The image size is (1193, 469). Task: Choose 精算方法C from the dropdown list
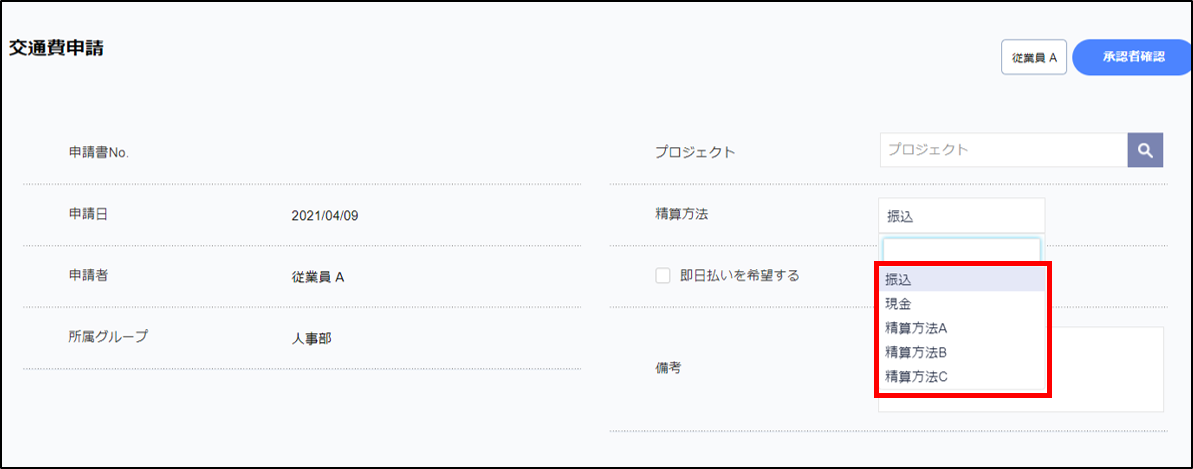[962, 377]
